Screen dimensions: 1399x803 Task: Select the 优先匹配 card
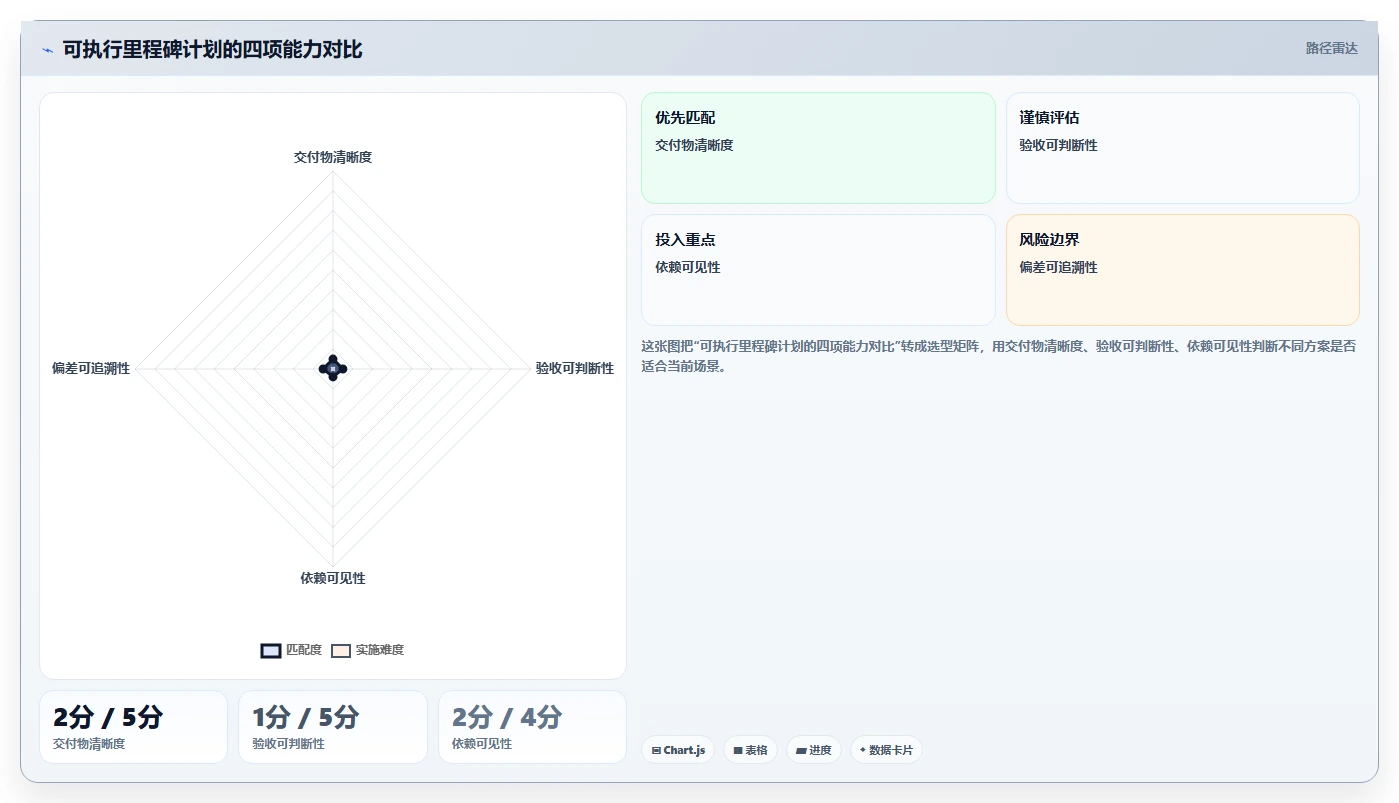(x=818, y=148)
